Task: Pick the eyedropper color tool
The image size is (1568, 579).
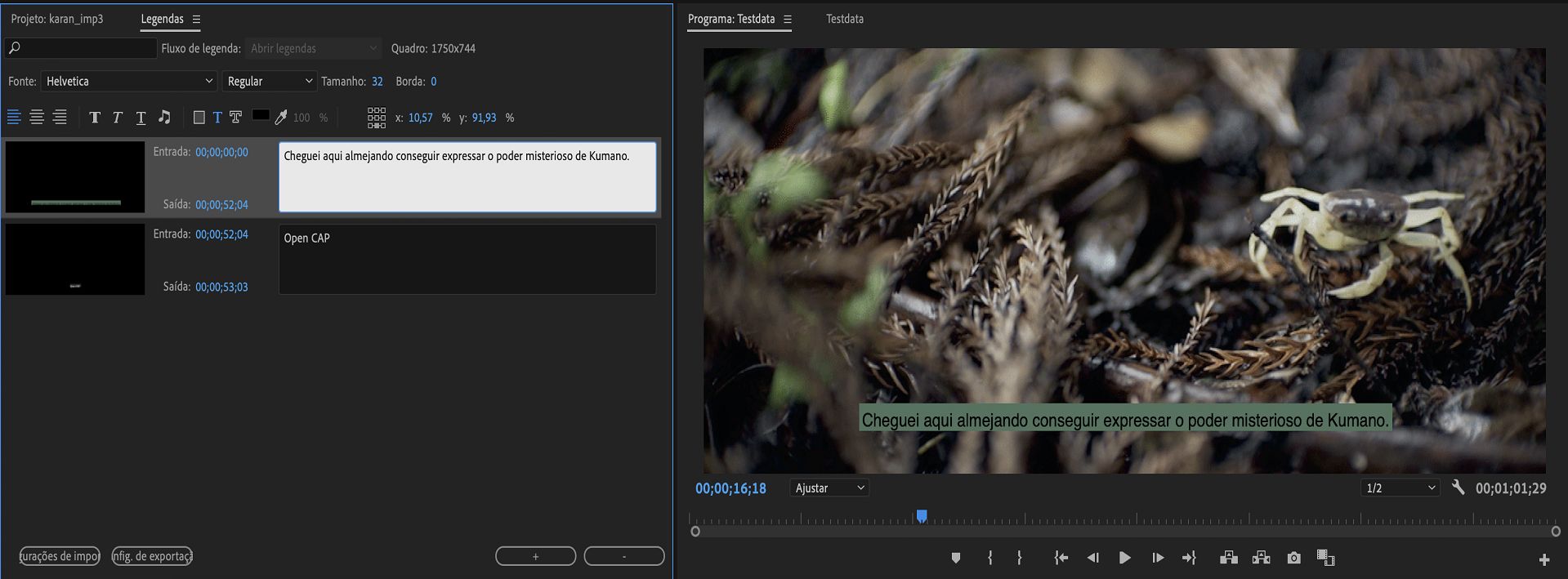Action: (x=281, y=118)
